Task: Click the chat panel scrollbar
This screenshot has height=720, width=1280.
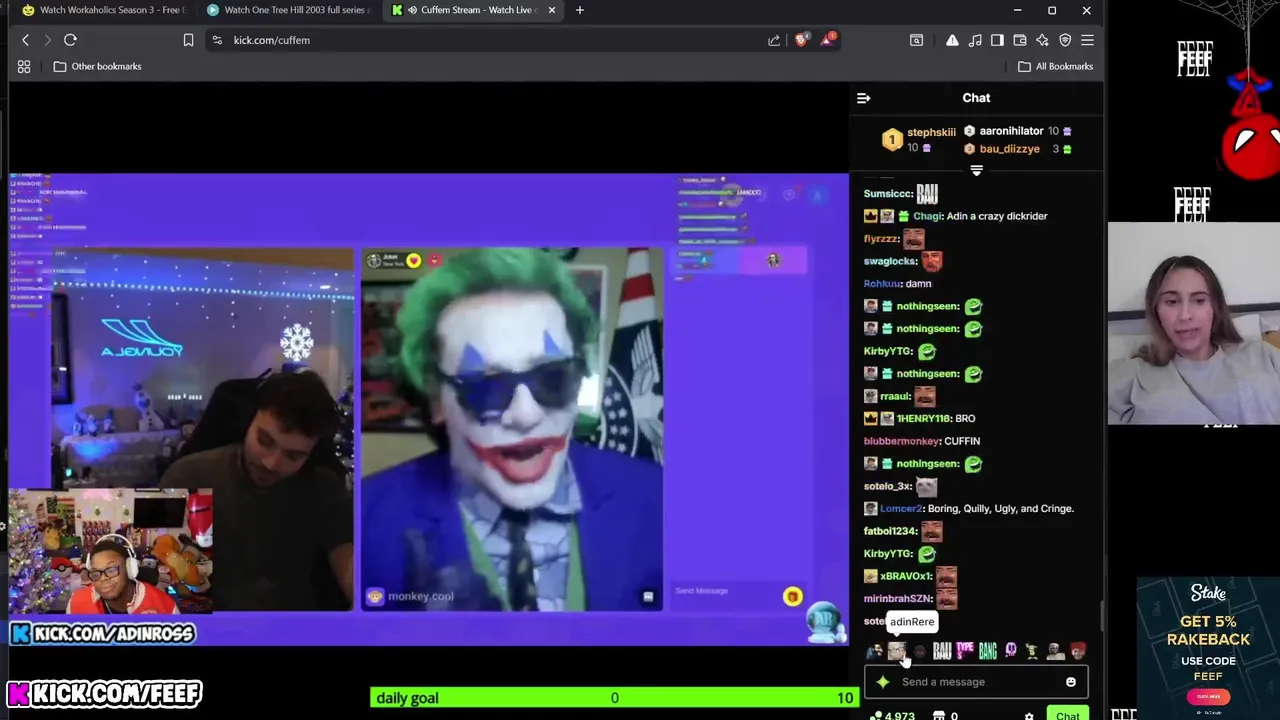Action: point(1101,614)
